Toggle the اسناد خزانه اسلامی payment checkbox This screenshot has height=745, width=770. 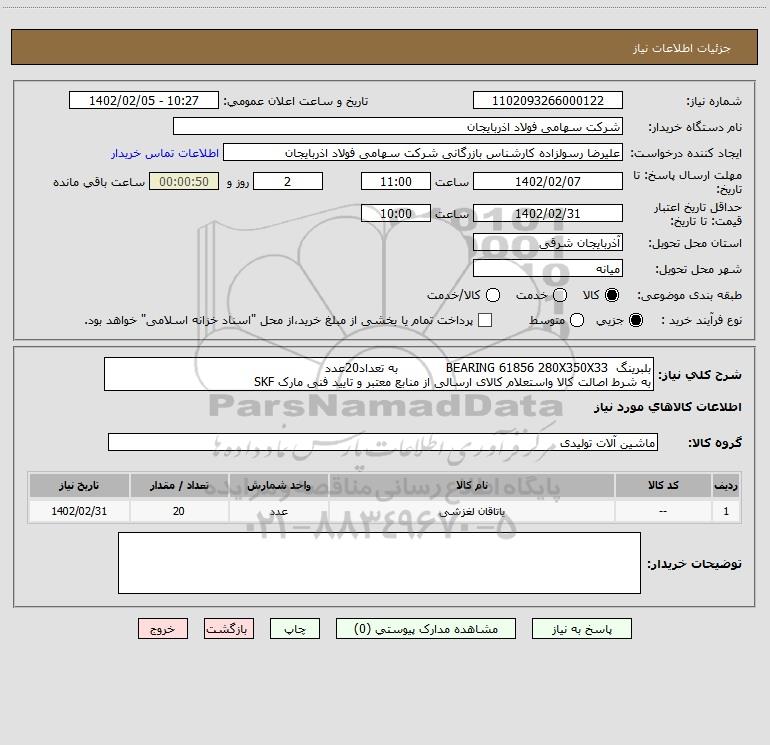(x=485, y=320)
